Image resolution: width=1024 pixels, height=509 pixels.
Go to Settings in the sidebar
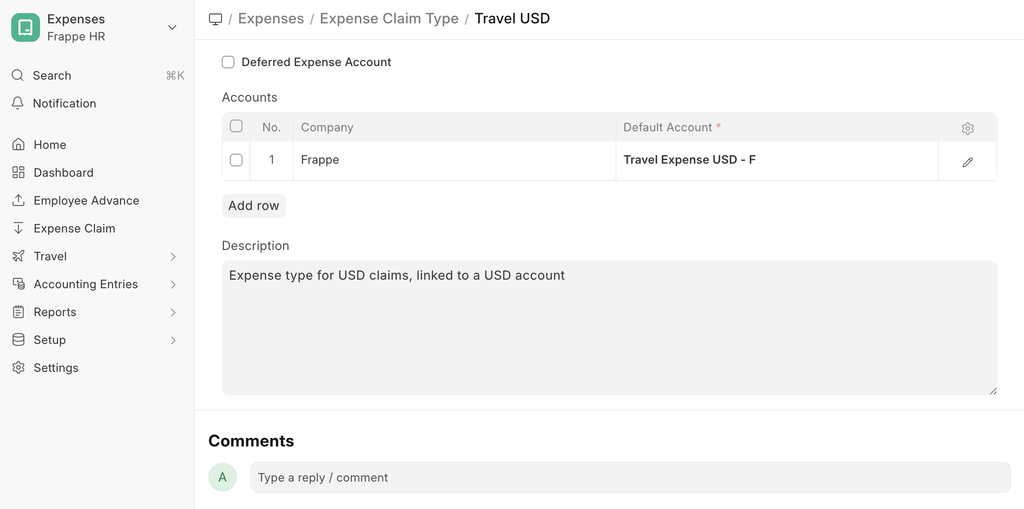tap(56, 368)
